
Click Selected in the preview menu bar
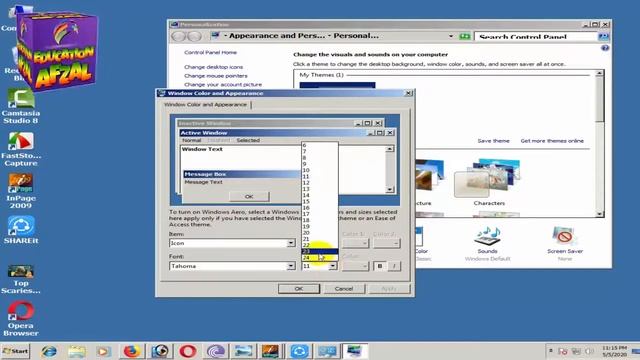click(248, 140)
